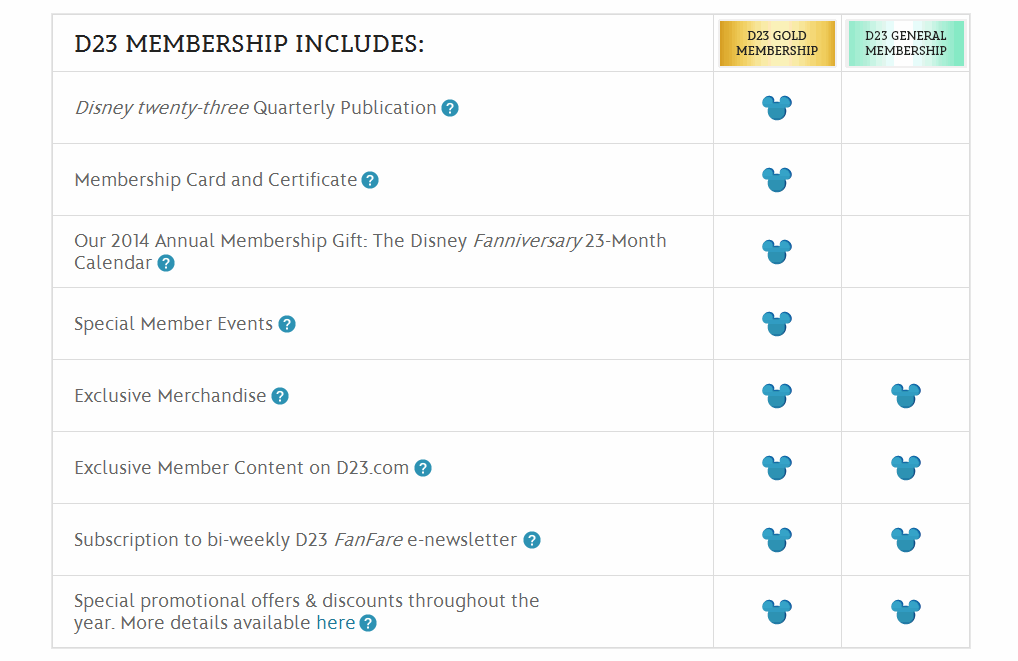Click Gold Mickey icon for Quarterly Publication

(x=777, y=108)
